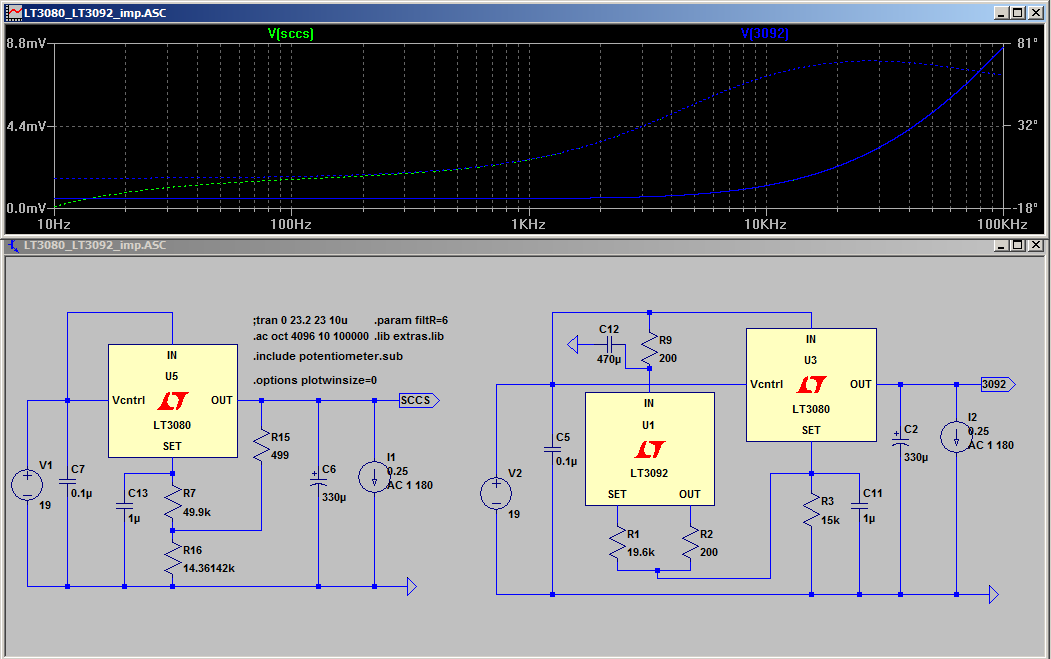This screenshot has width=1051, height=659.
Task: Click the U1 LT3092 current source logo
Action: (x=650, y=449)
